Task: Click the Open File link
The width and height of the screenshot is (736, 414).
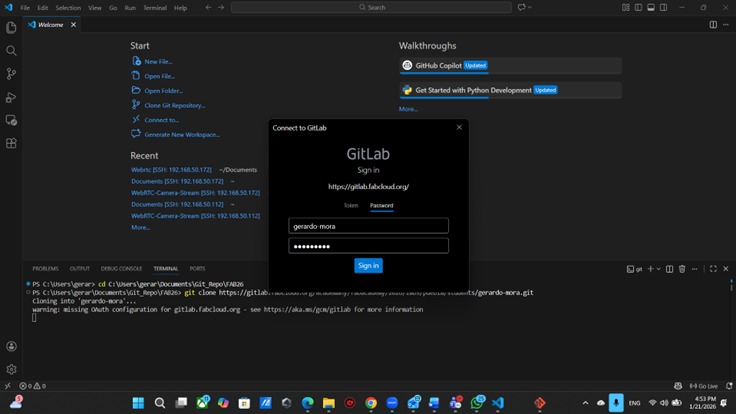Action: [x=160, y=76]
